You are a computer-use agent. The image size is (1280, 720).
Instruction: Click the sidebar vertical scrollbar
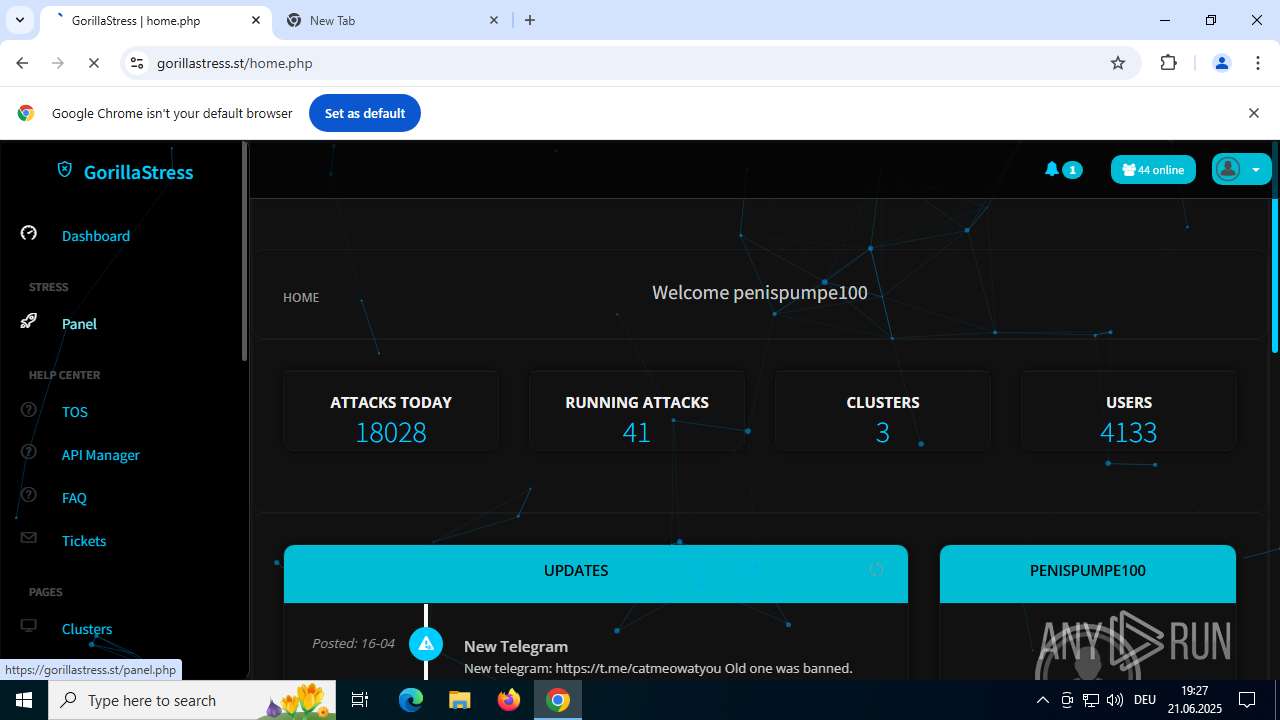click(x=244, y=252)
